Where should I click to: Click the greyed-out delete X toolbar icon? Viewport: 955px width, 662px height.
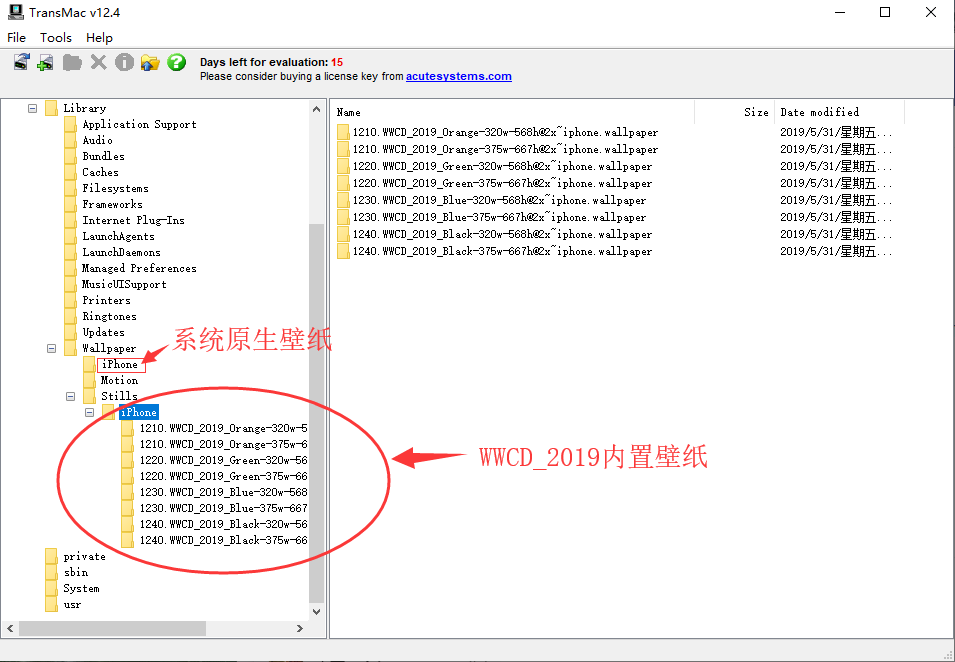point(98,62)
